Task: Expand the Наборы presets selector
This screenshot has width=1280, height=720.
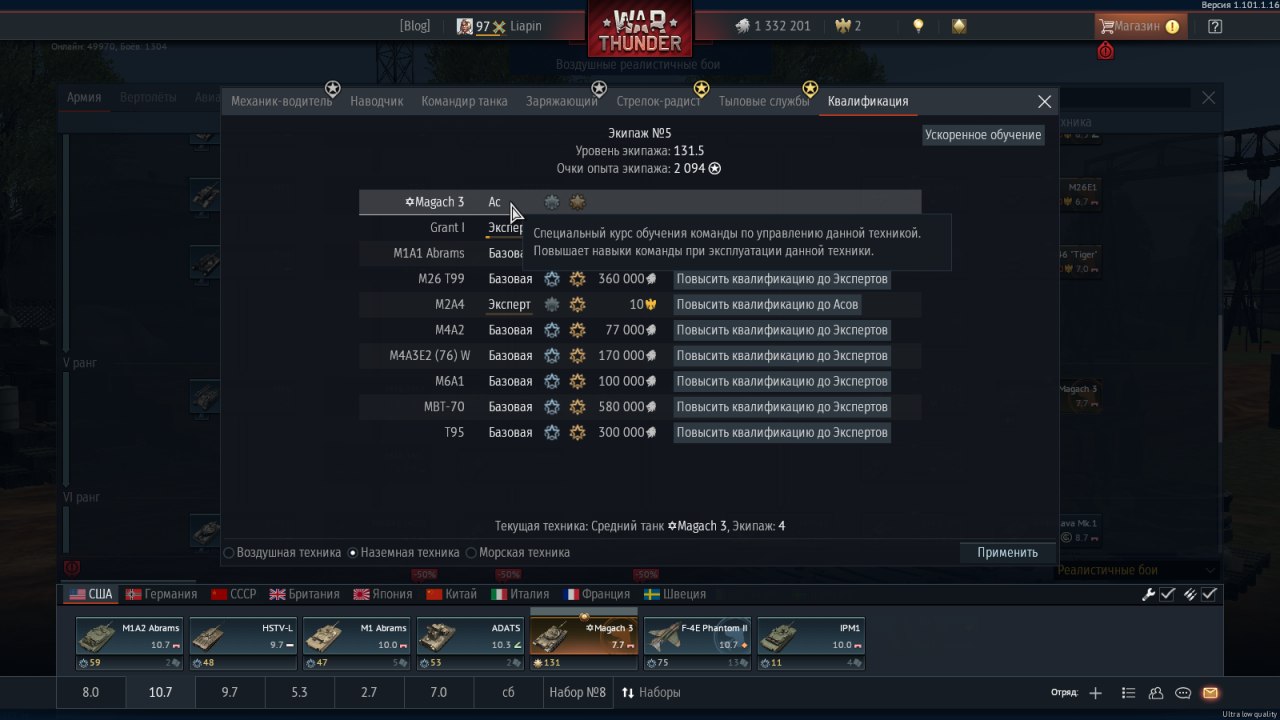Action: pyautogui.click(x=651, y=692)
